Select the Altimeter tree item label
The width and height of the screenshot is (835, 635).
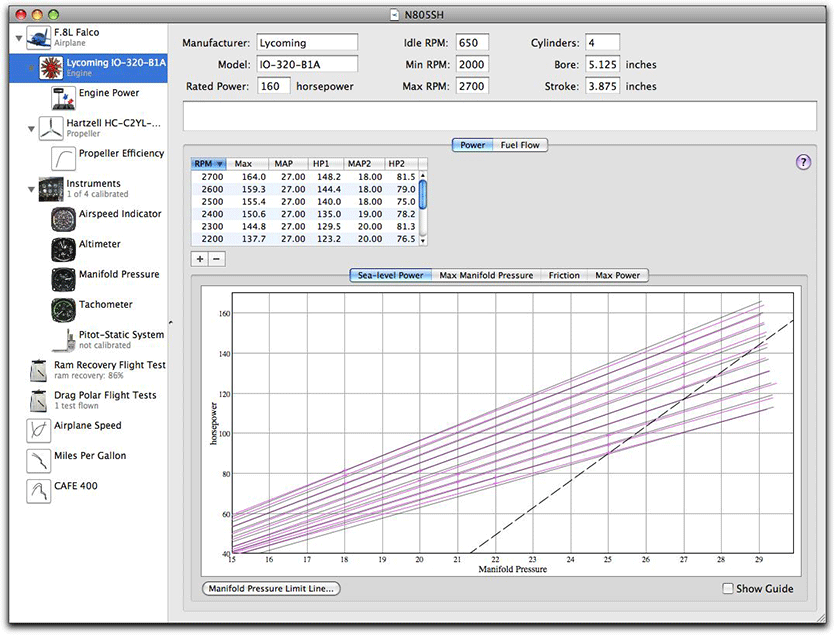100,244
